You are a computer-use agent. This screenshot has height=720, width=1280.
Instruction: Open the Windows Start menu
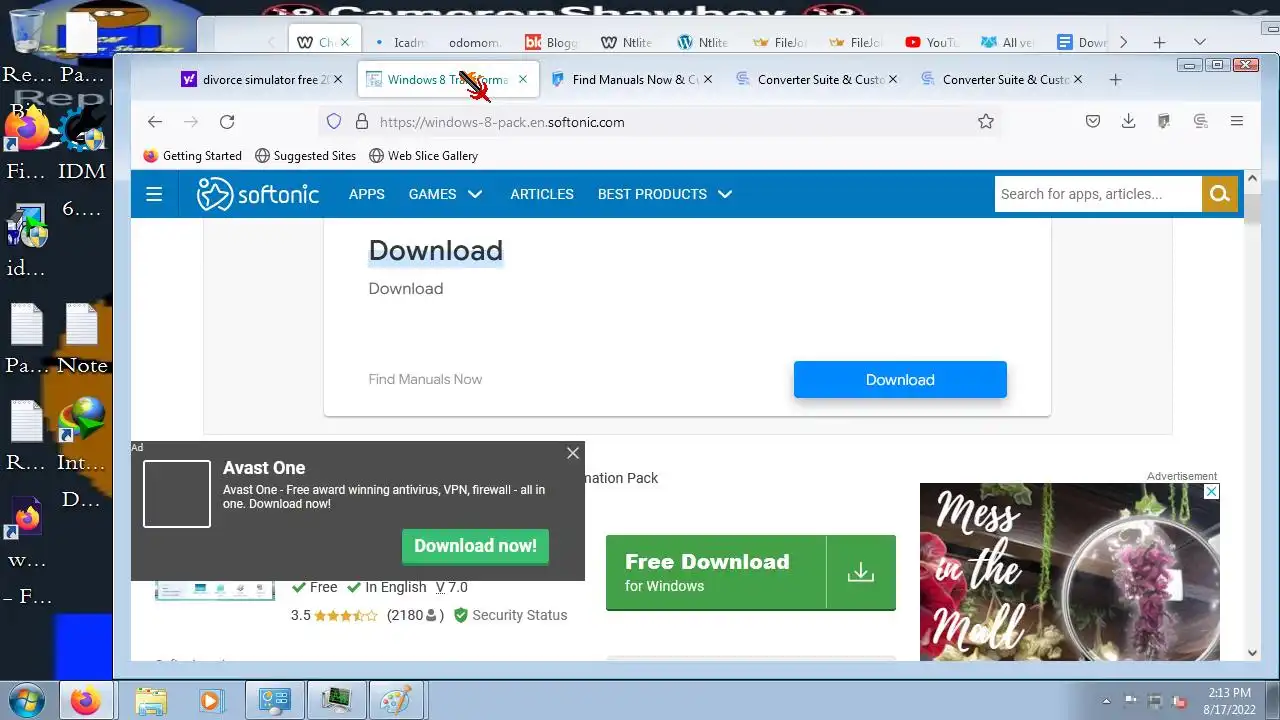coord(27,700)
